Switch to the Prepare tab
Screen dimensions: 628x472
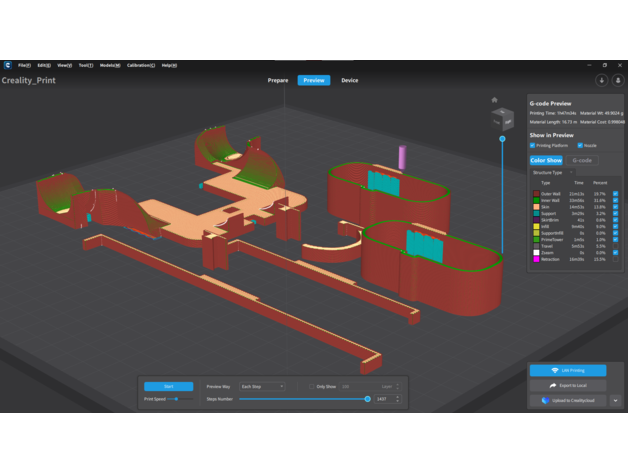tap(278, 80)
